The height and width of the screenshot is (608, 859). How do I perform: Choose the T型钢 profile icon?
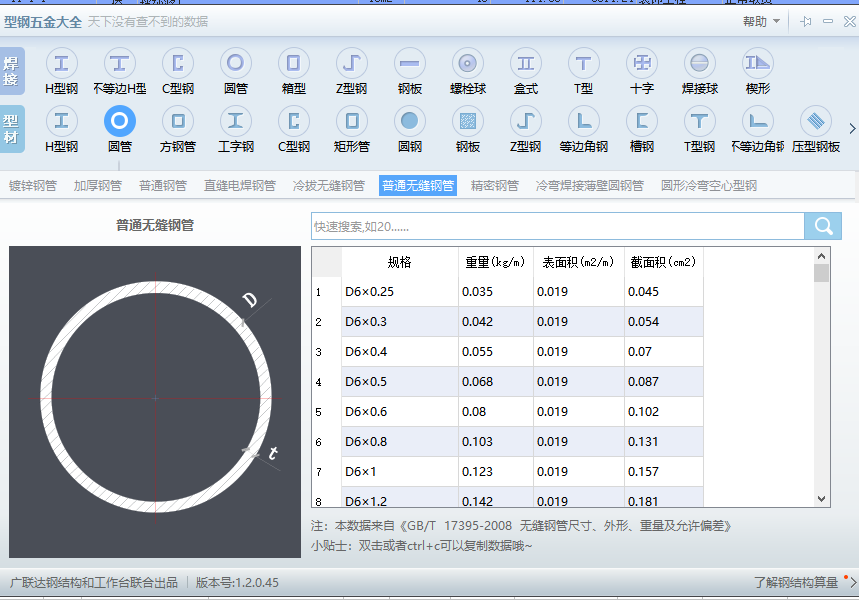pos(700,122)
